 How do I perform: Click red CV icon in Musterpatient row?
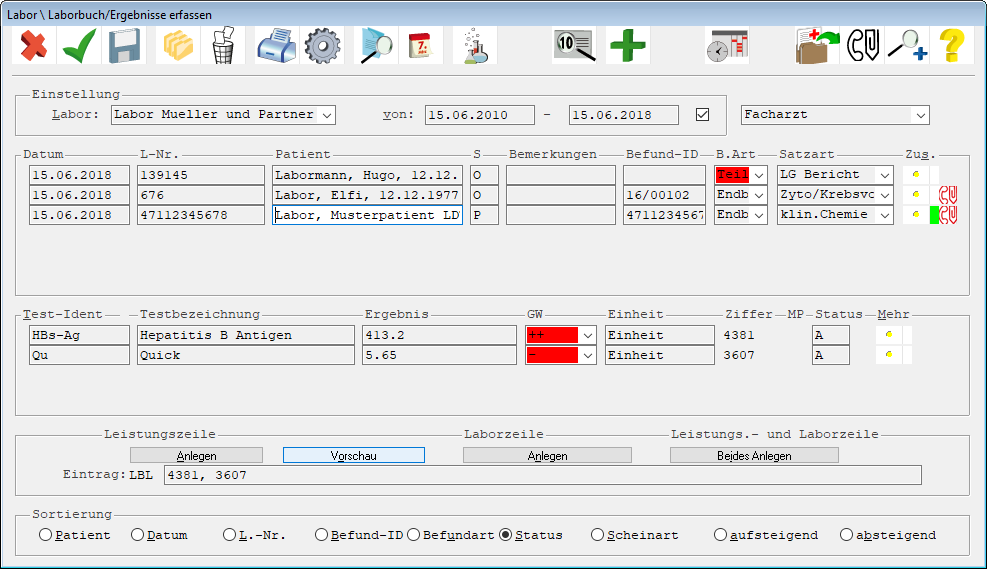[x=948, y=215]
